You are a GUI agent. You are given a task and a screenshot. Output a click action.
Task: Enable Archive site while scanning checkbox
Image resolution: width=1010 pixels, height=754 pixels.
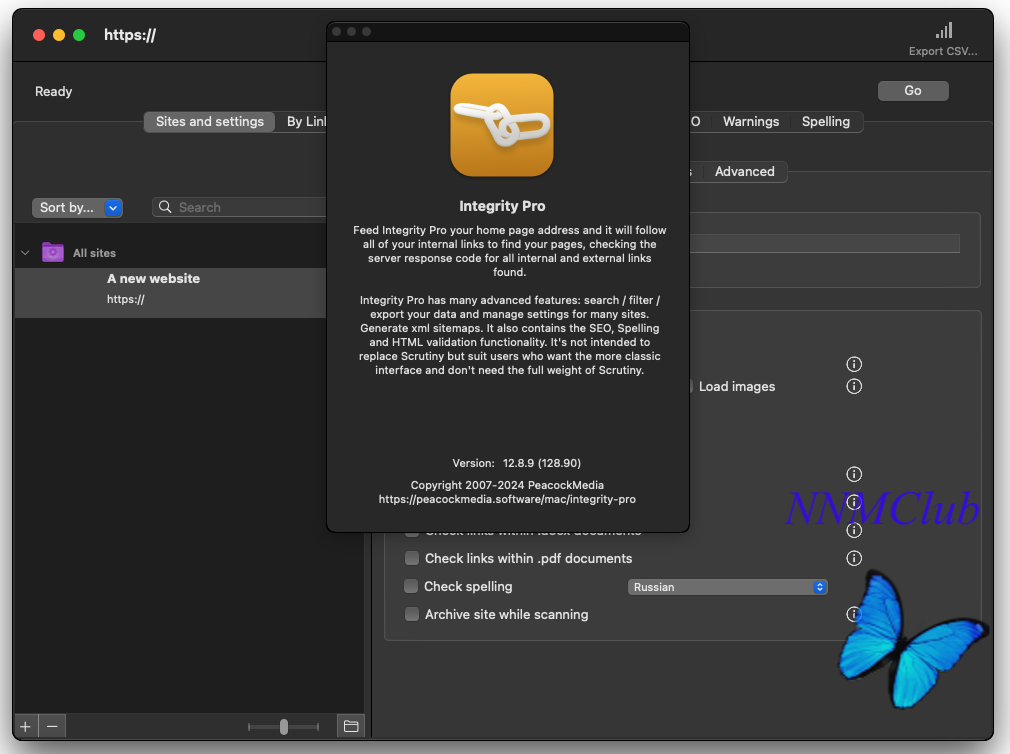[x=412, y=614]
